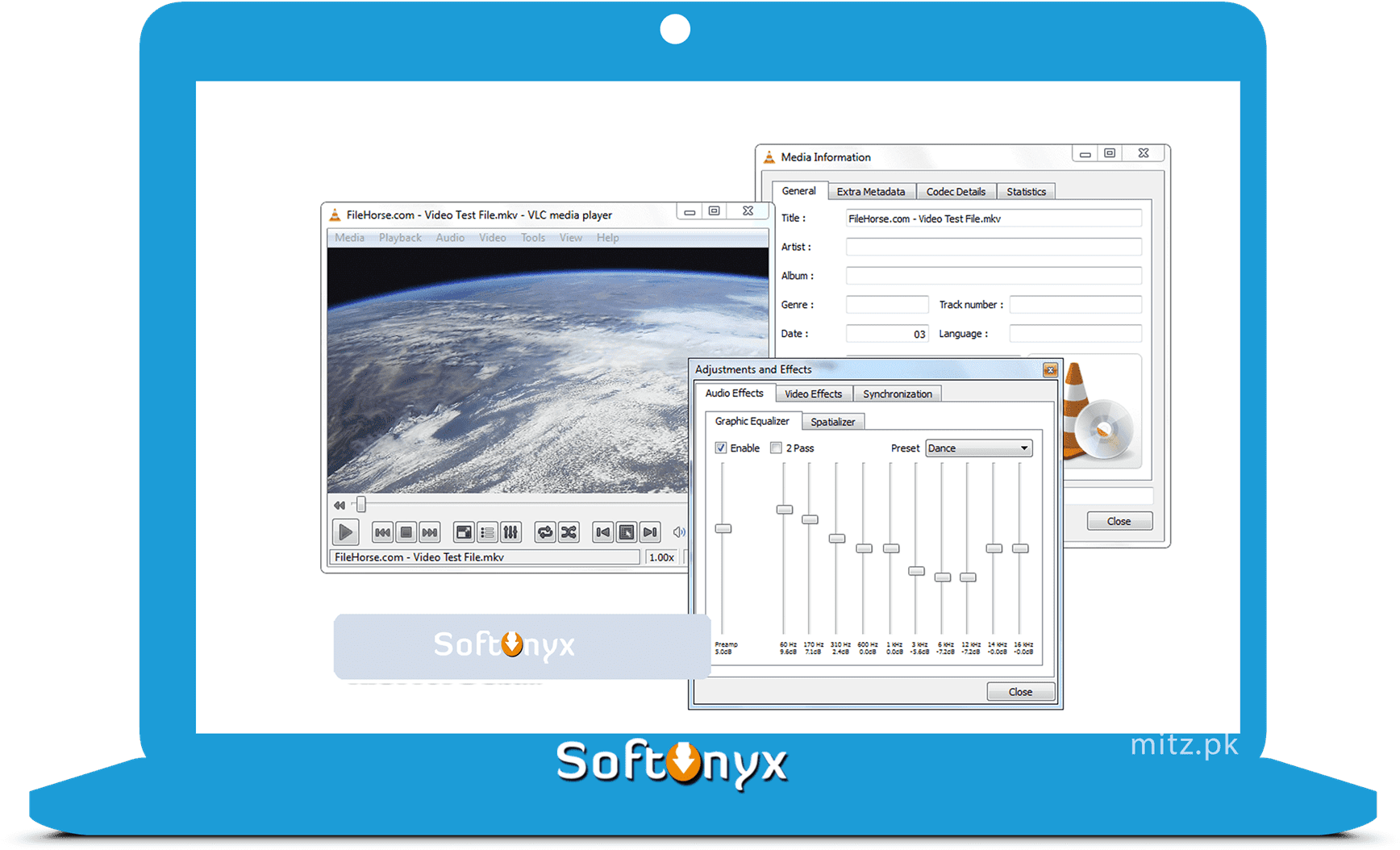Open the Tools menu

tap(533, 238)
